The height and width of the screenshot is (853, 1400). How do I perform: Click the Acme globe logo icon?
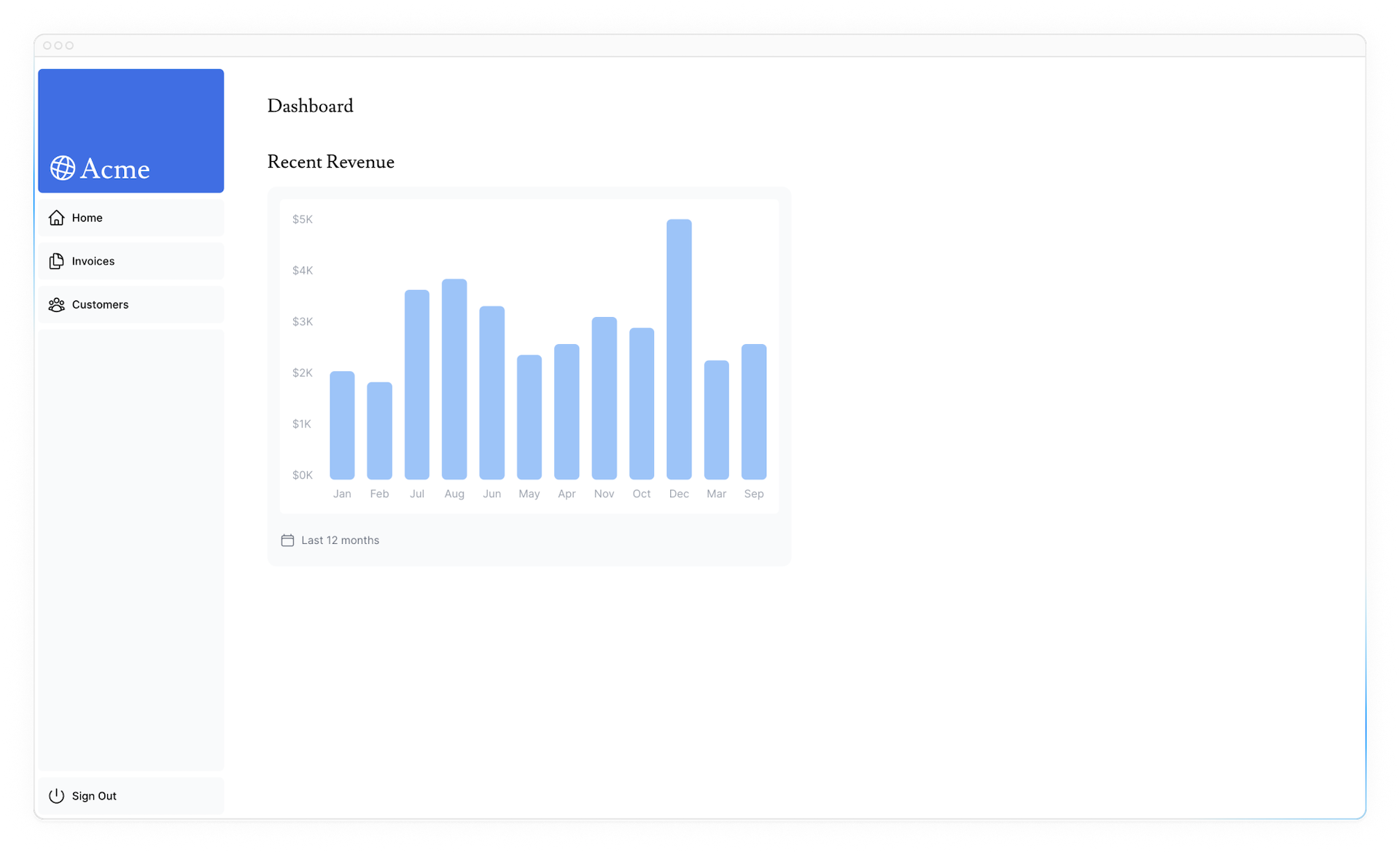pos(63,168)
